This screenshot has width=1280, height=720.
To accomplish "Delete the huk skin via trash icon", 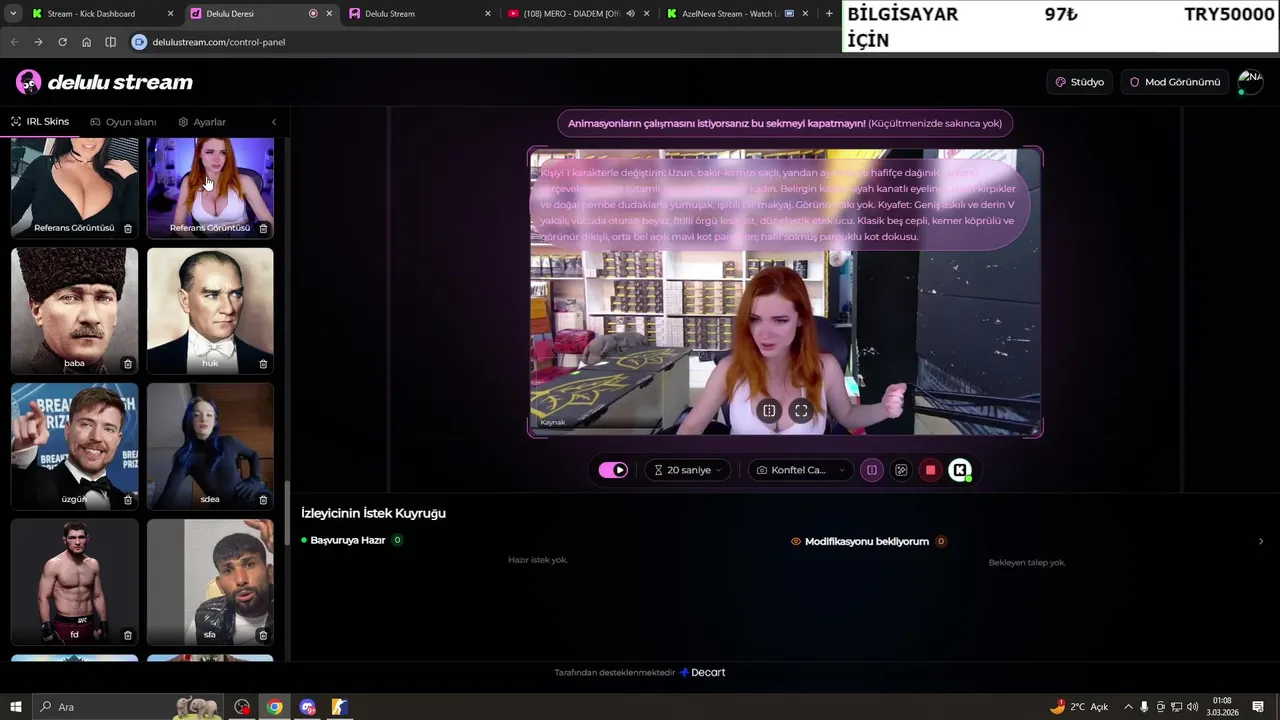I will [263, 364].
